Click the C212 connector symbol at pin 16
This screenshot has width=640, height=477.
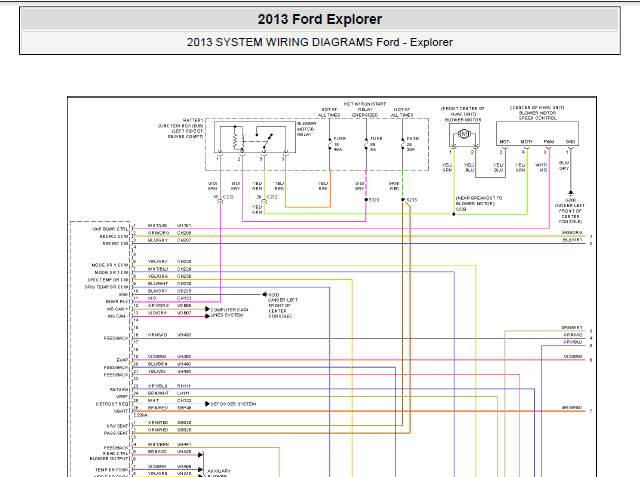click(220, 200)
